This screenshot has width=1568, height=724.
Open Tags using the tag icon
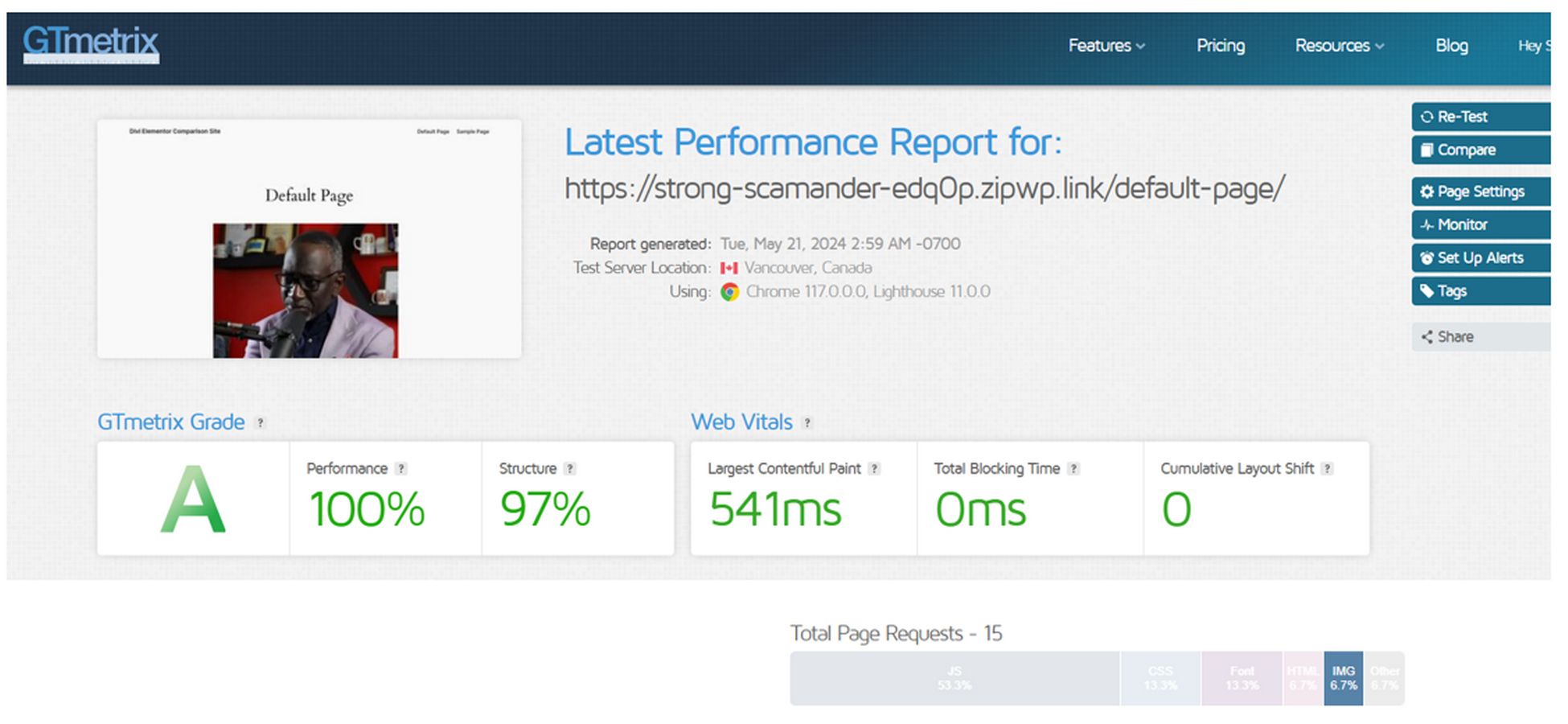1429,291
